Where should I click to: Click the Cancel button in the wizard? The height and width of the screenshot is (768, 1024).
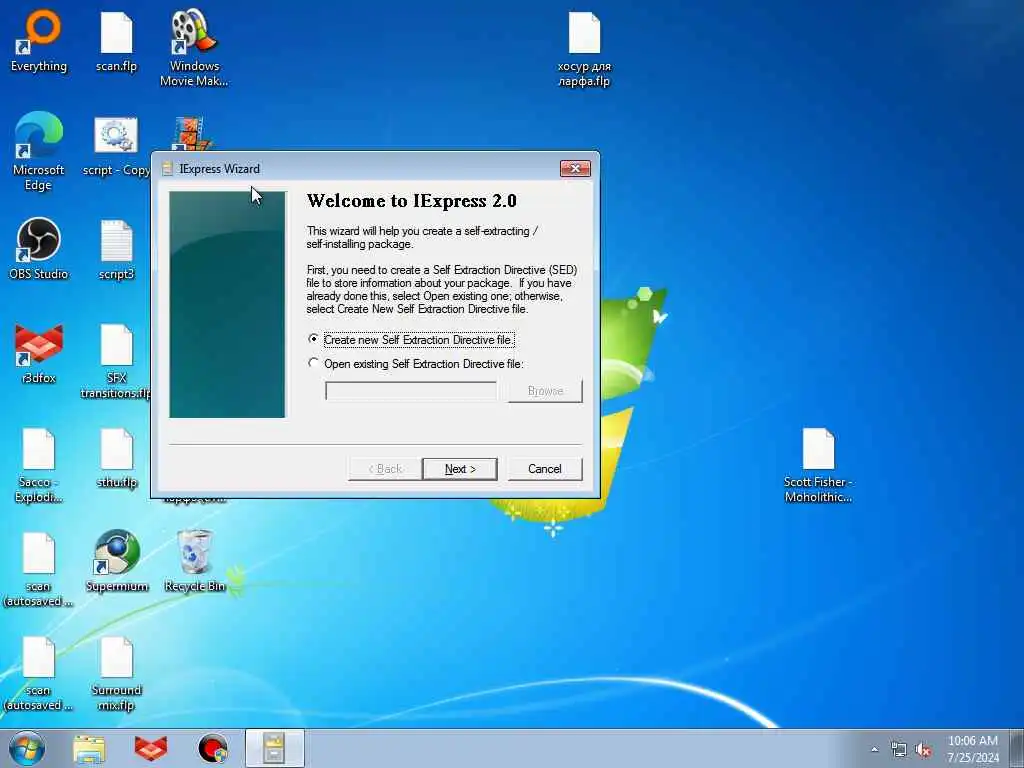(x=545, y=469)
